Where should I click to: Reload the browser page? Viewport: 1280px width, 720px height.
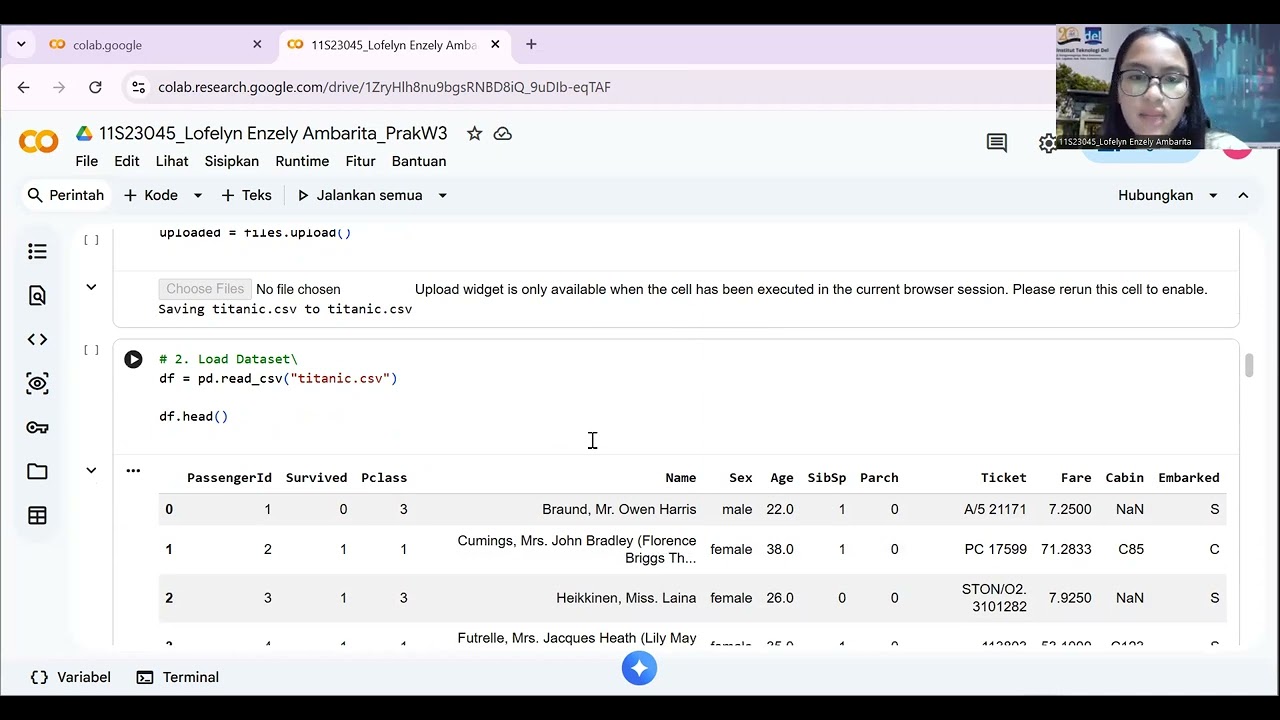95,87
